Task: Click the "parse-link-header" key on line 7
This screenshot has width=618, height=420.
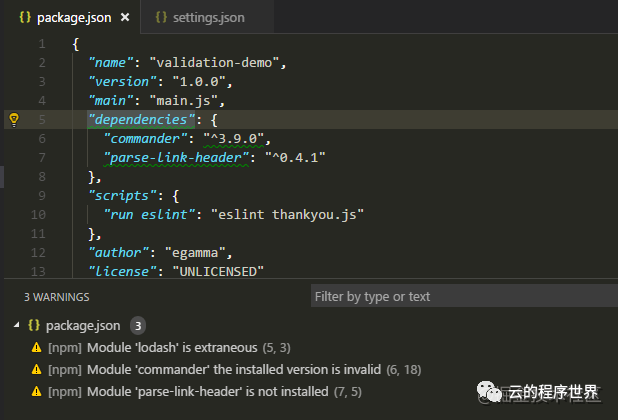Action: 176,158
